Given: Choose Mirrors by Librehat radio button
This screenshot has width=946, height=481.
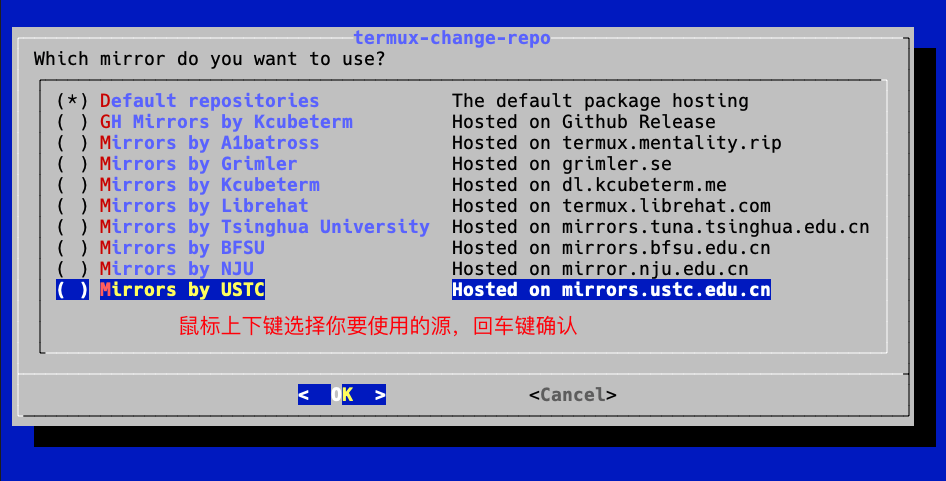Looking at the screenshot, I should (72, 206).
